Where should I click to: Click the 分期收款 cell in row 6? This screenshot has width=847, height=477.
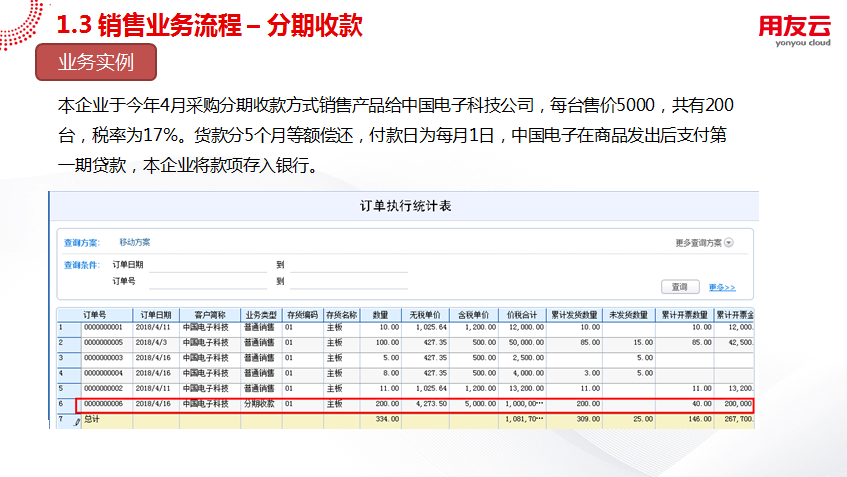pos(260,404)
